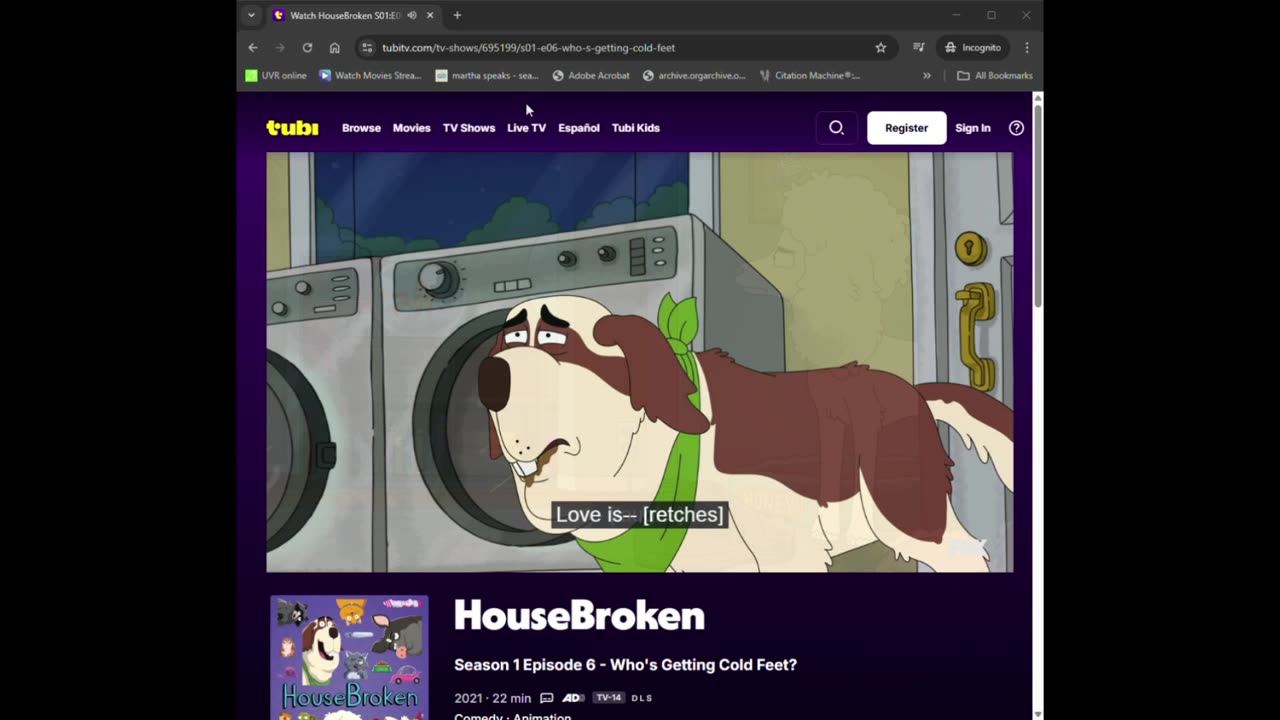Open the martha speaks bookmark
The width and height of the screenshot is (1280, 720).
487,75
